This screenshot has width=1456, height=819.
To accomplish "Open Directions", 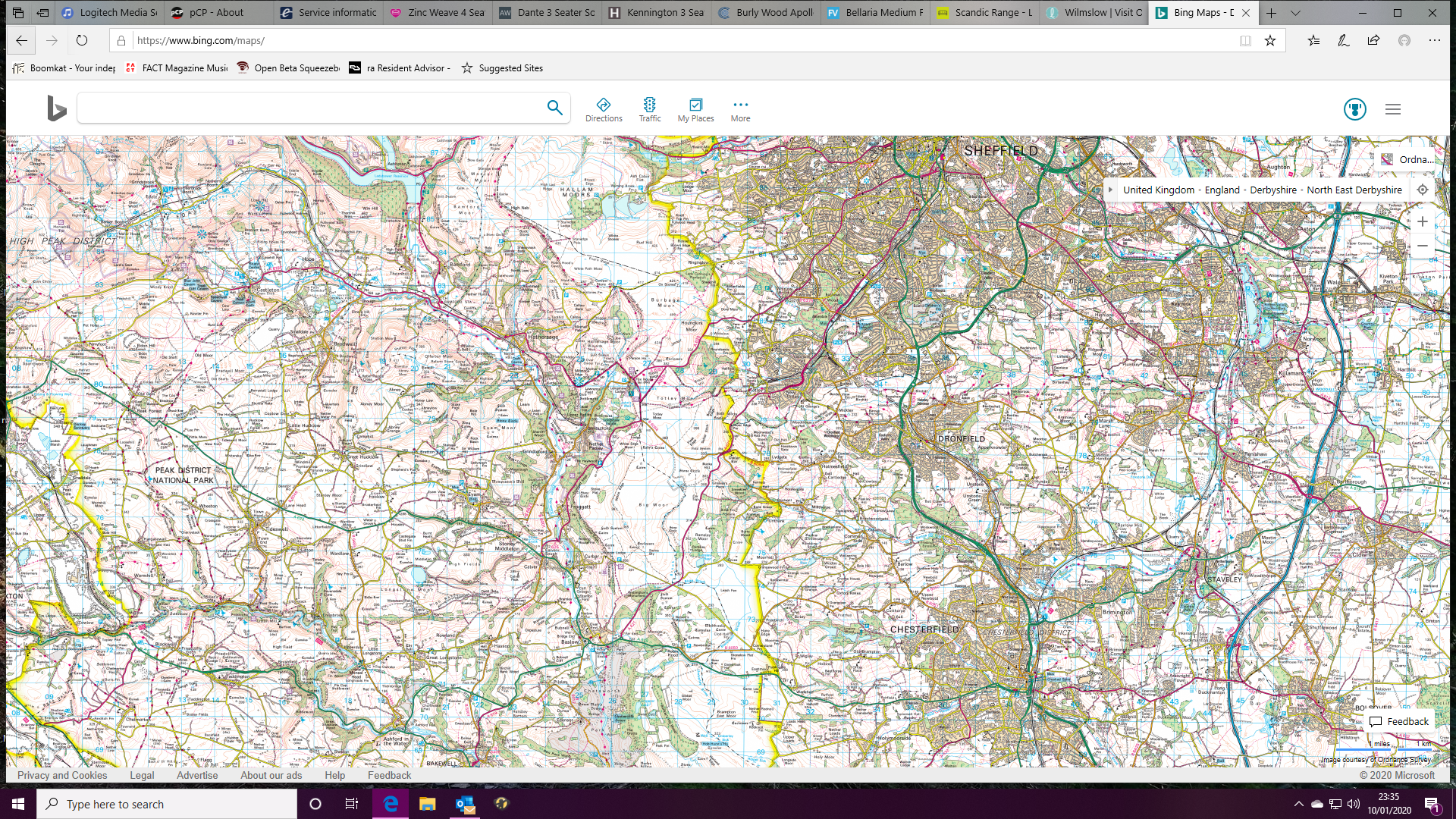I will click(604, 109).
